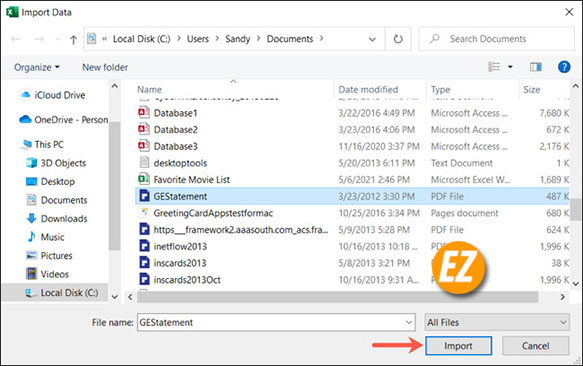
Task: Click the GreetingCardAppstestformac file name
Action: click(213, 213)
